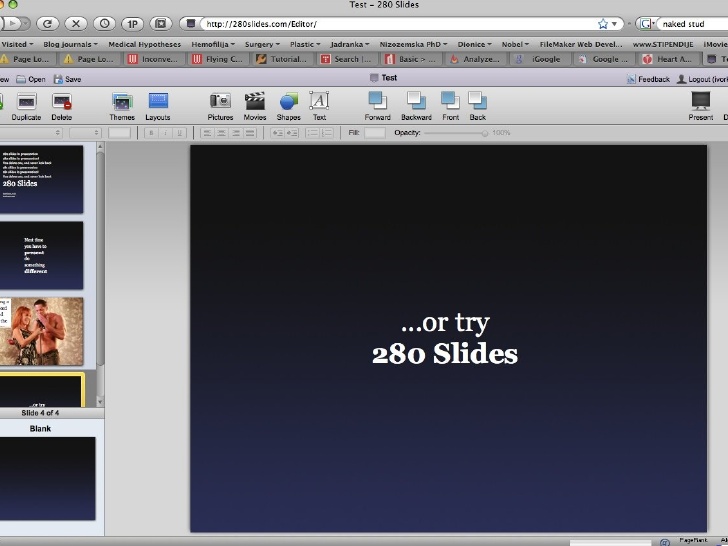Viewport: 728px width, 546px height.
Task: Click the text color well beside font size
Action: (x=119, y=133)
